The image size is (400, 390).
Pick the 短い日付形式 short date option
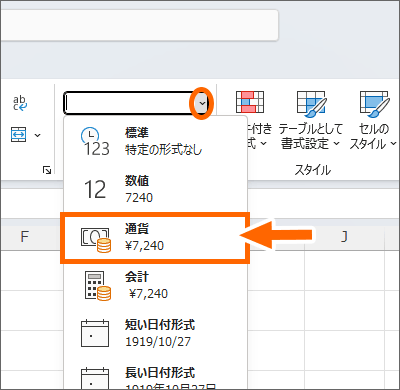[155, 333]
